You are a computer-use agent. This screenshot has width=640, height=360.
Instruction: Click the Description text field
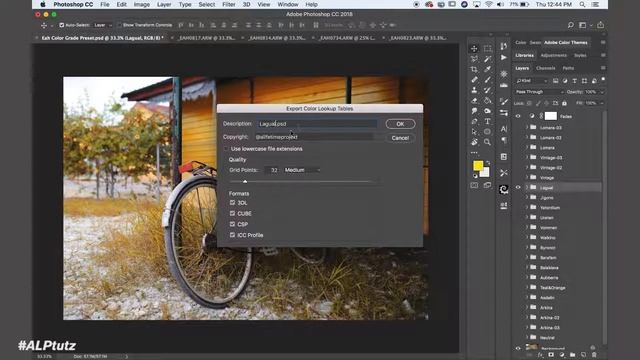pos(317,124)
